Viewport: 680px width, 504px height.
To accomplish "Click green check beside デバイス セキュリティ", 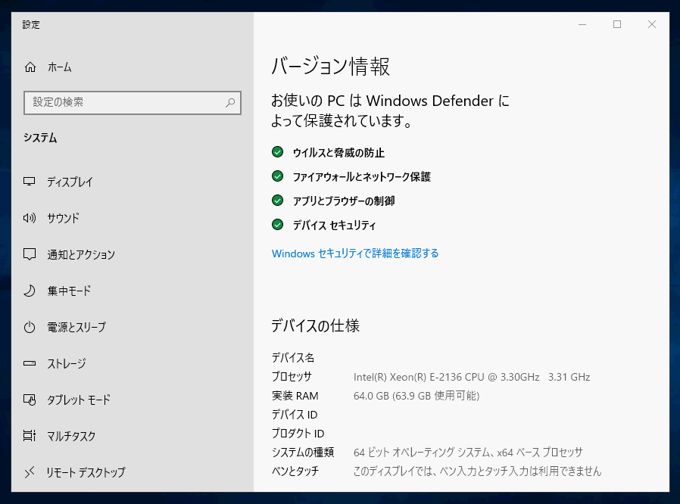I will (278, 225).
